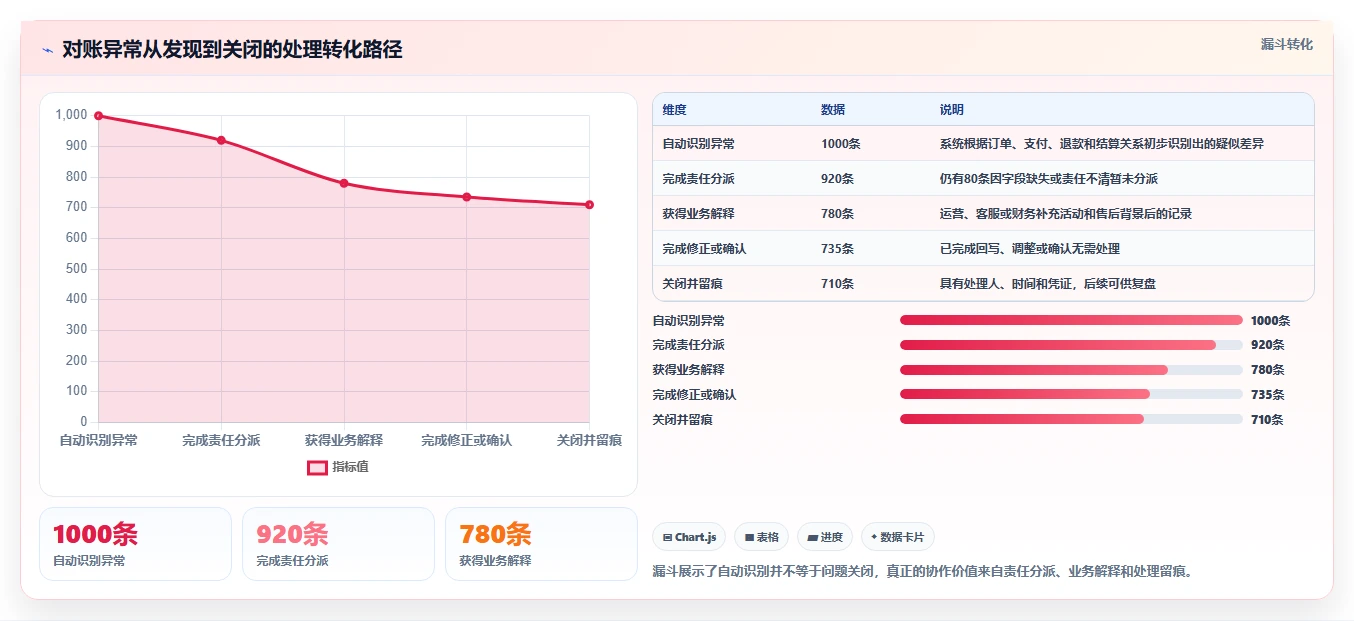Select the Chart.js tag chip

click(x=689, y=537)
